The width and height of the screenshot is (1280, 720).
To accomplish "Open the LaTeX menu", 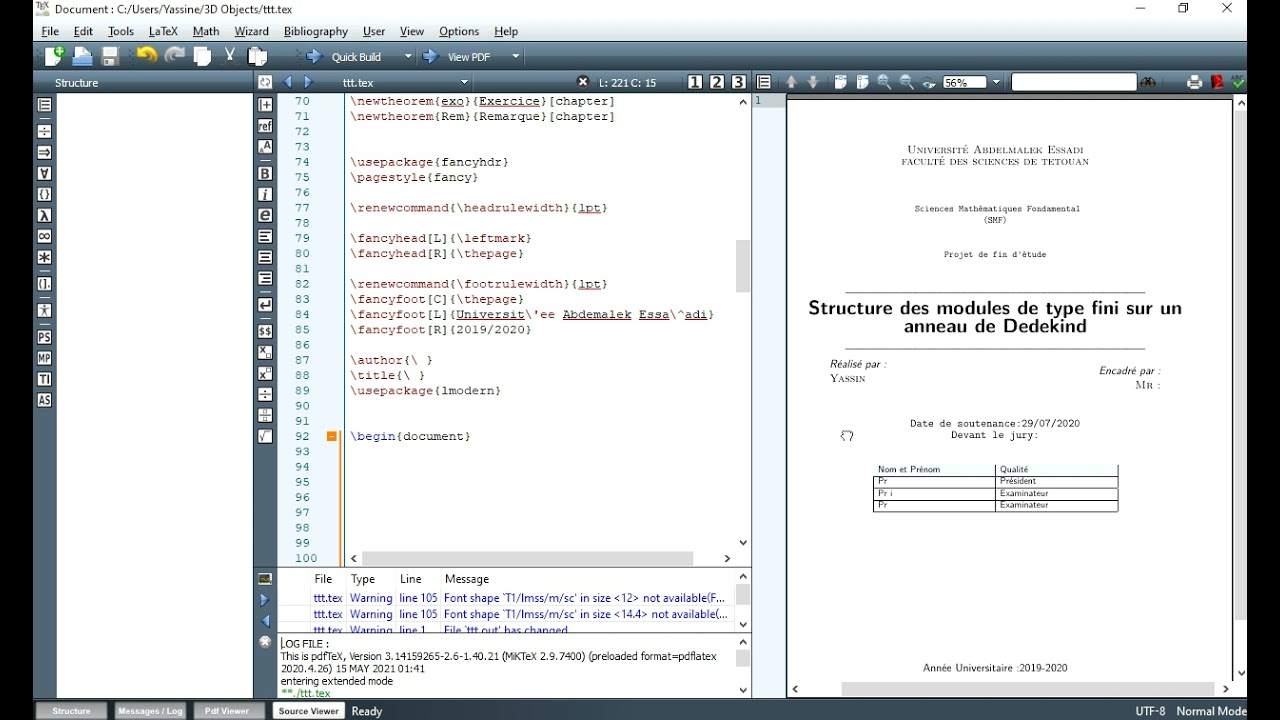I will [163, 31].
